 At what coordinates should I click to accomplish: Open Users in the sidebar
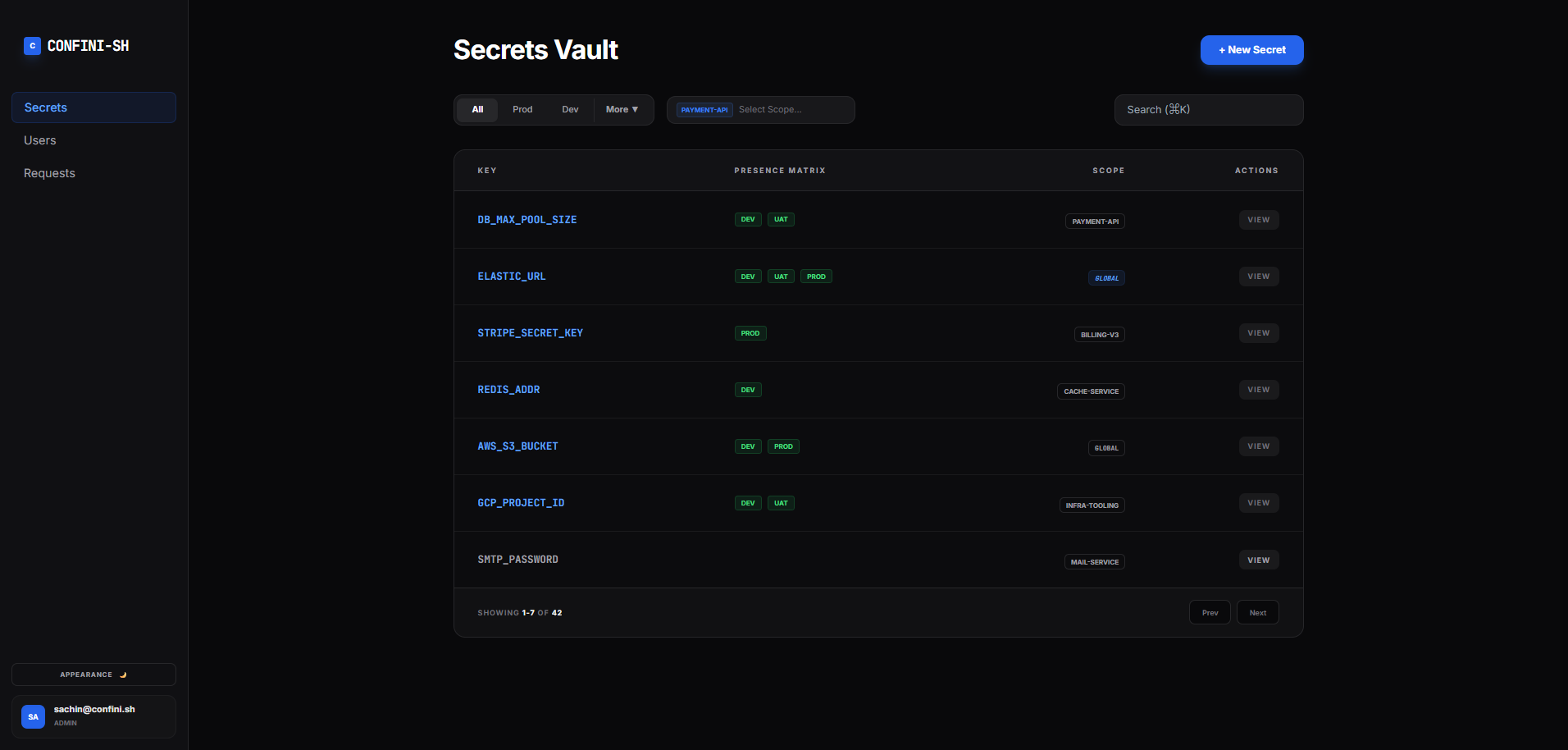[x=40, y=140]
